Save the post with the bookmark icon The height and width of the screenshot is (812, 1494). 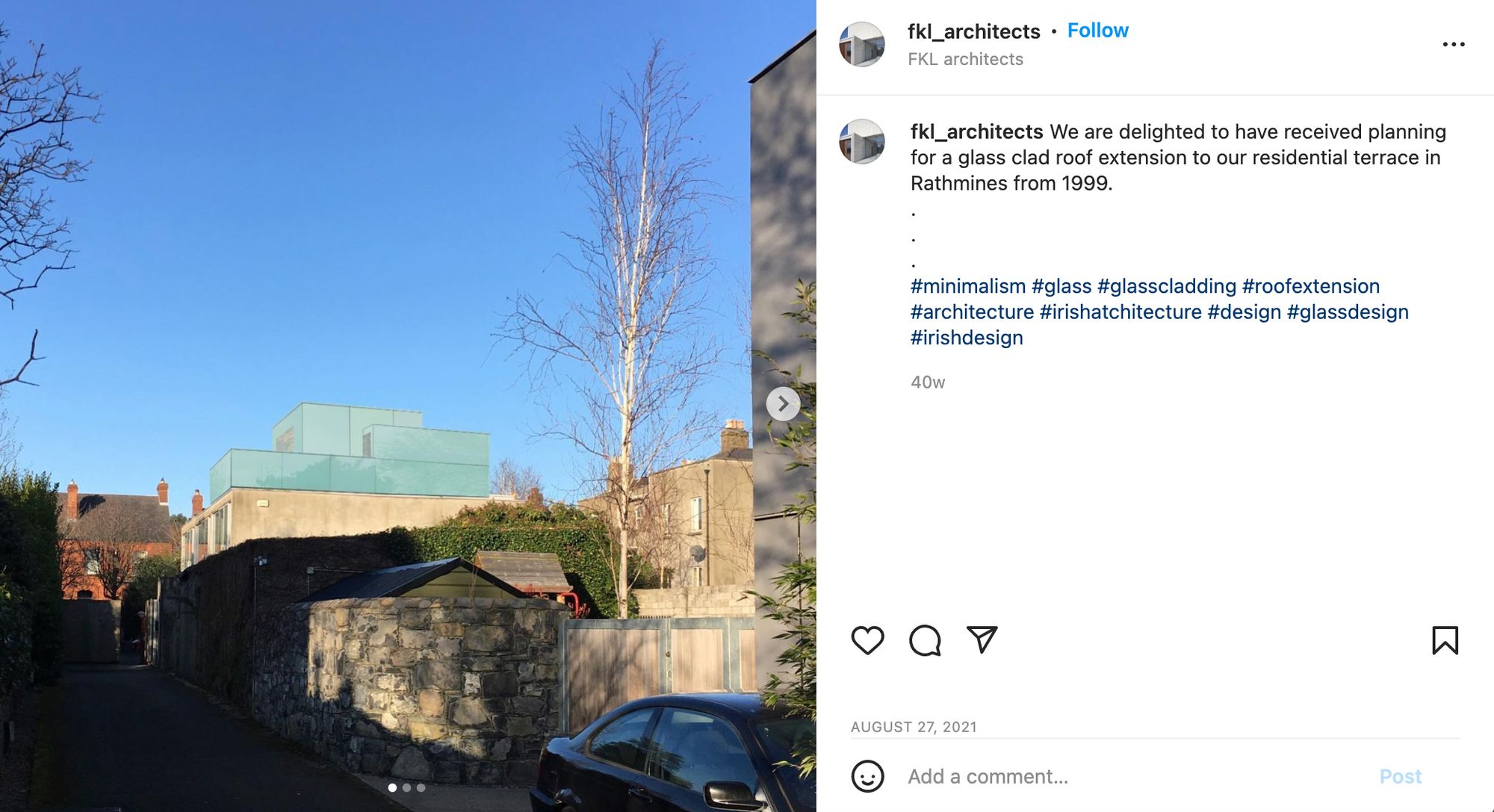(1445, 640)
